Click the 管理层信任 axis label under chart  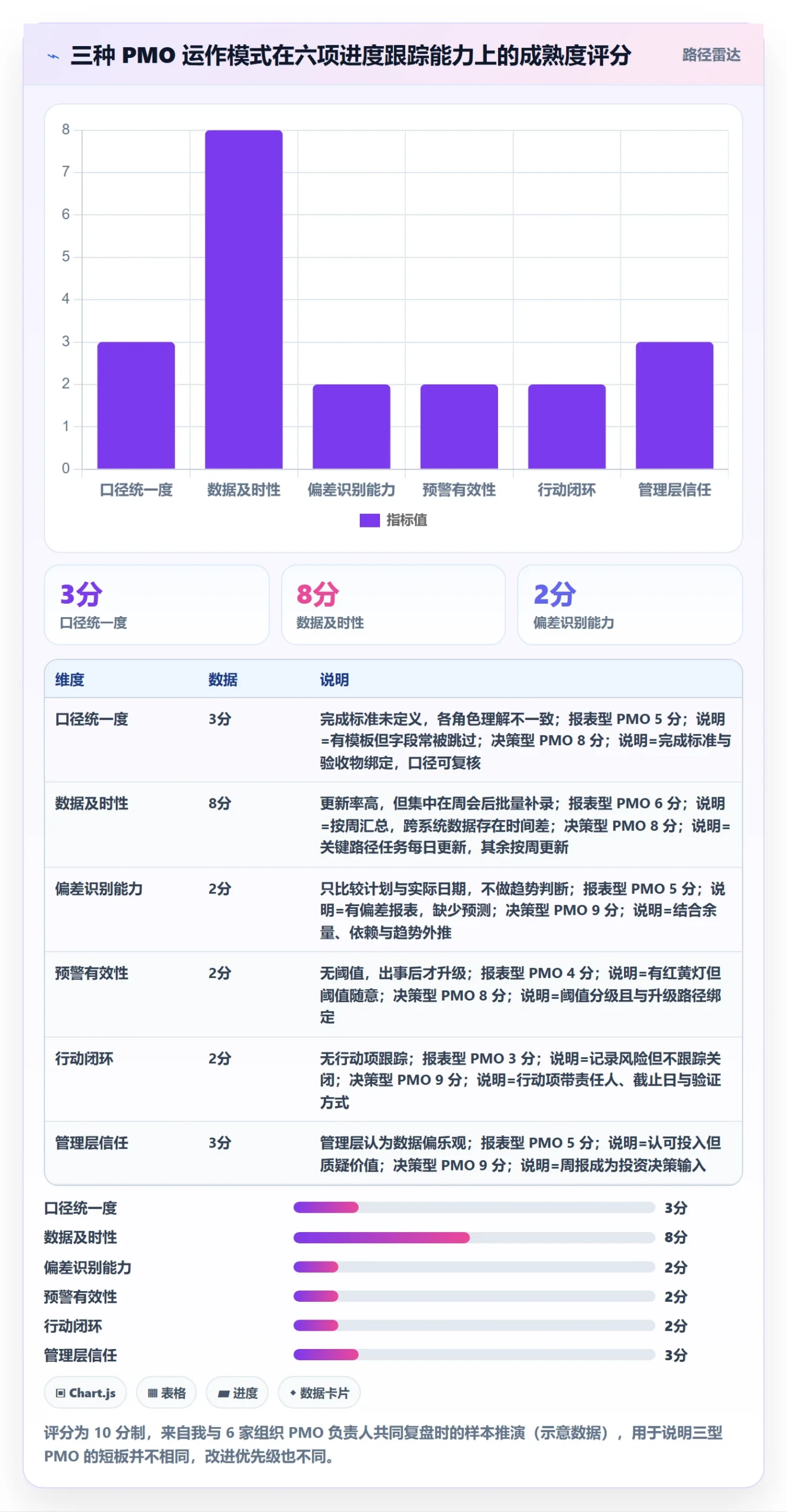click(674, 490)
